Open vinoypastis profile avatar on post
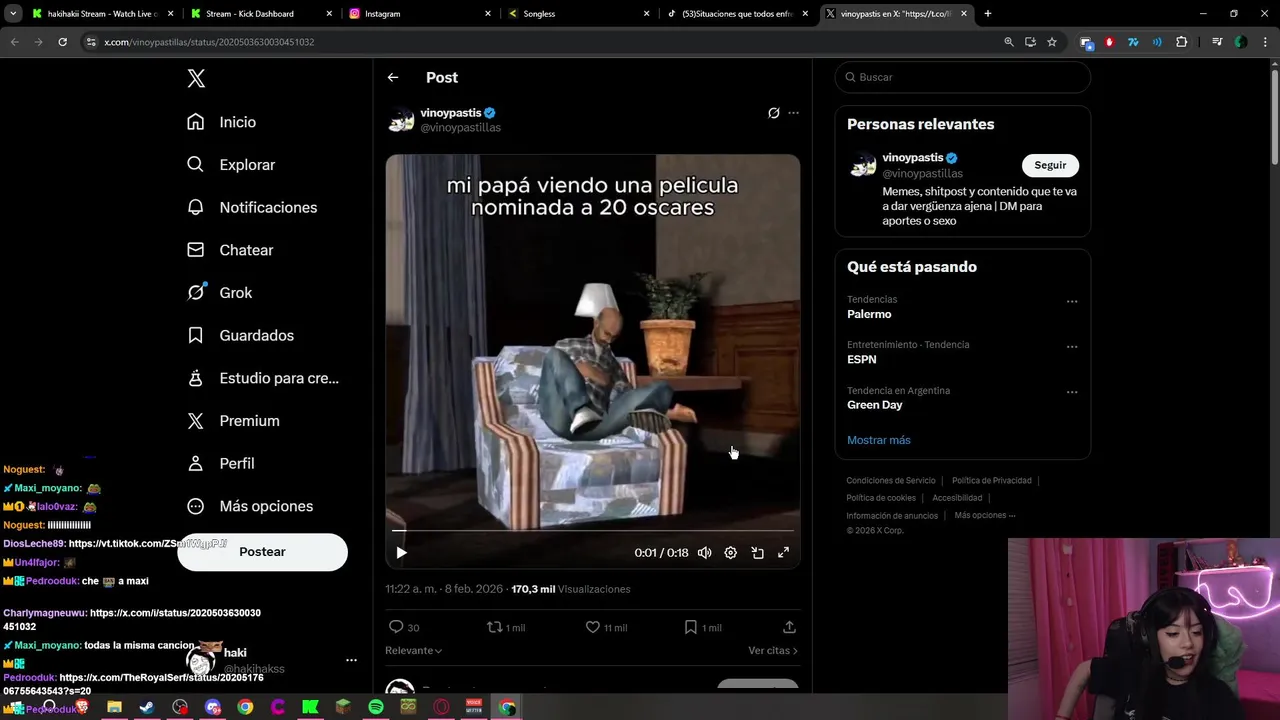1280x720 pixels. 401,120
